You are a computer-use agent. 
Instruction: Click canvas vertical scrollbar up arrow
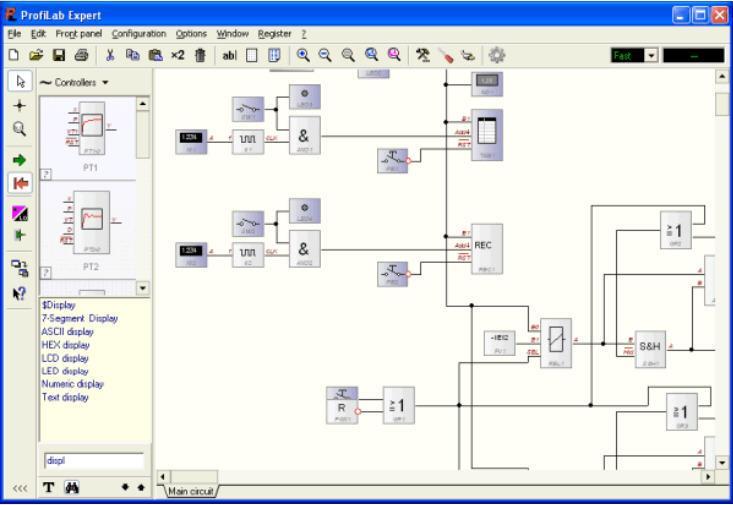(722, 76)
